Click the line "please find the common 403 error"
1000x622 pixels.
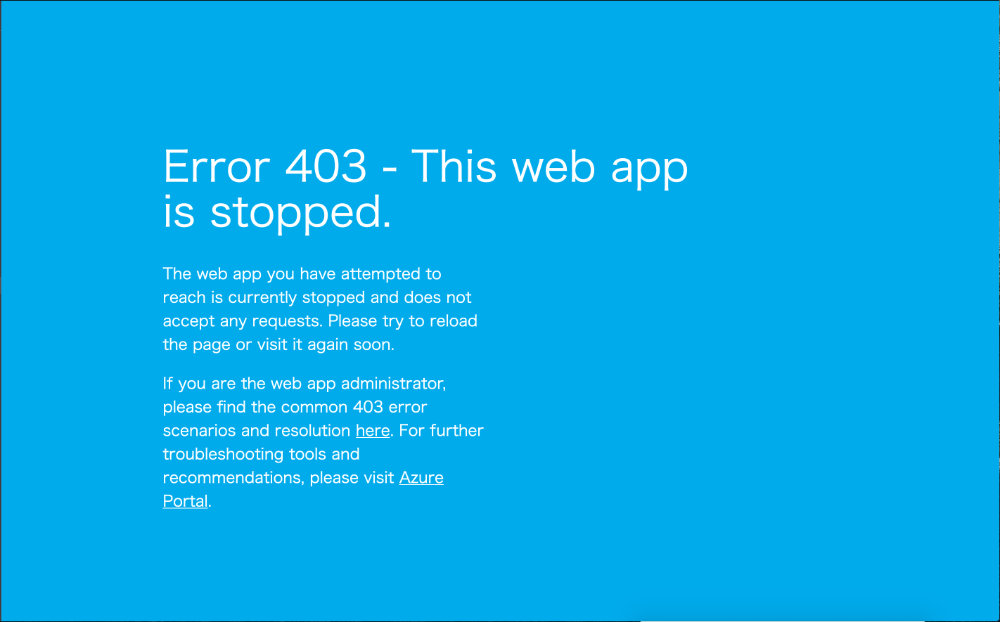click(x=295, y=407)
